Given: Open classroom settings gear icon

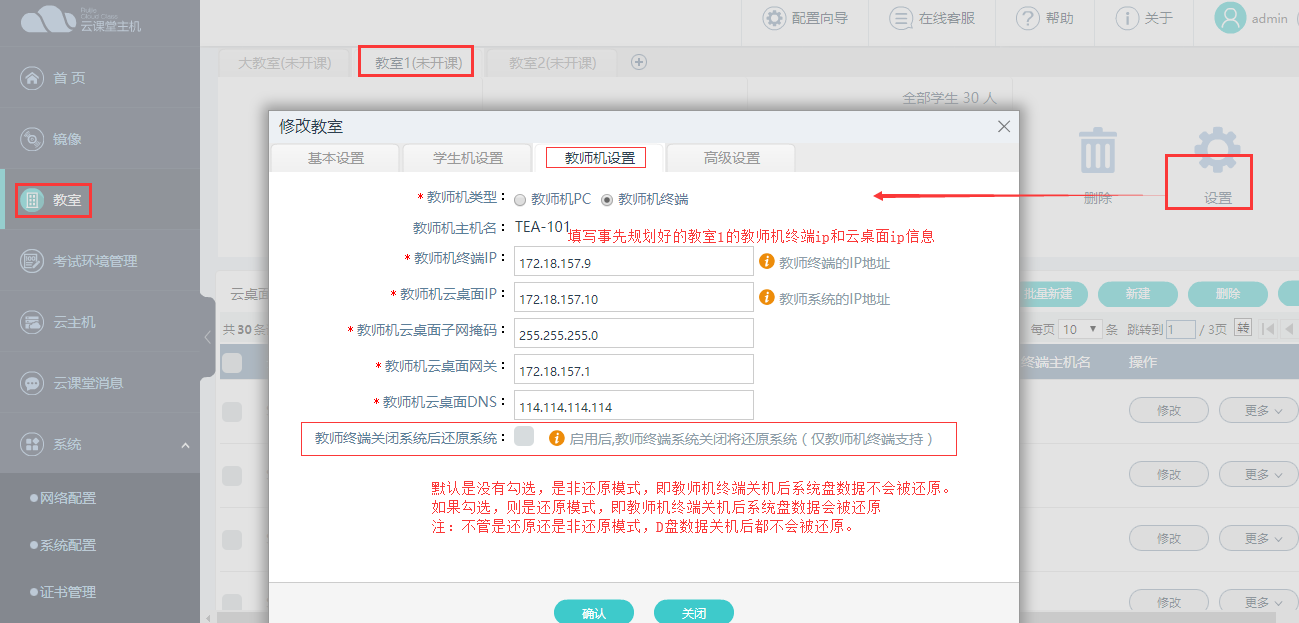Looking at the screenshot, I should [1217, 152].
